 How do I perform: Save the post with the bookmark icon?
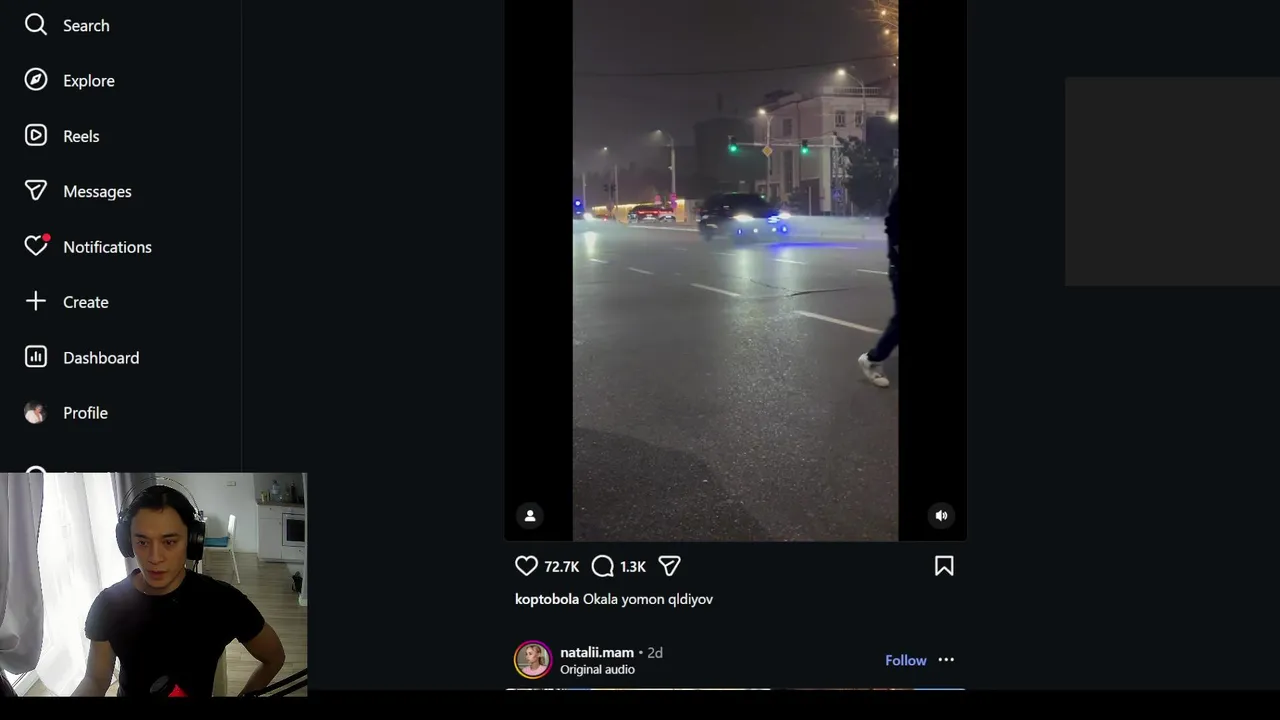tap(944, 566)
